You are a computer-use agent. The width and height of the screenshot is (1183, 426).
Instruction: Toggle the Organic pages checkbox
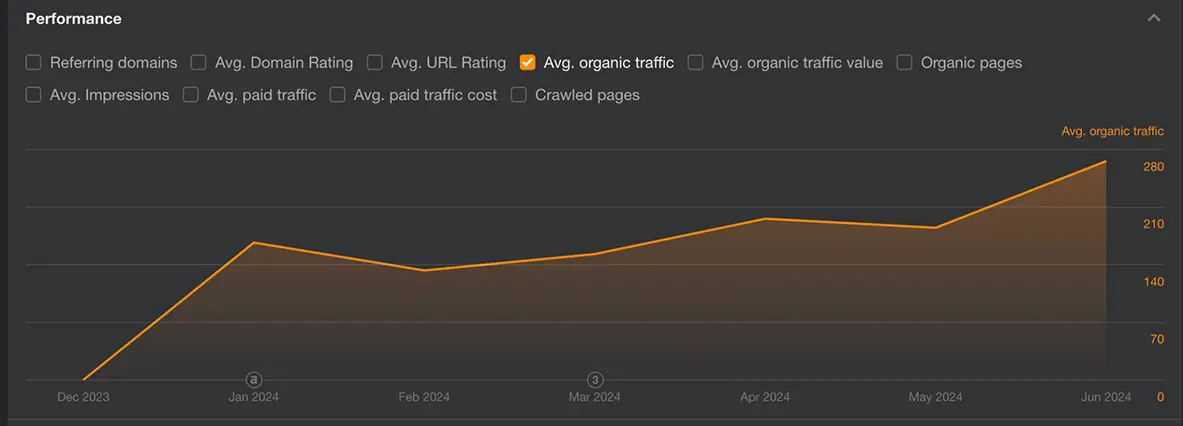905,63
